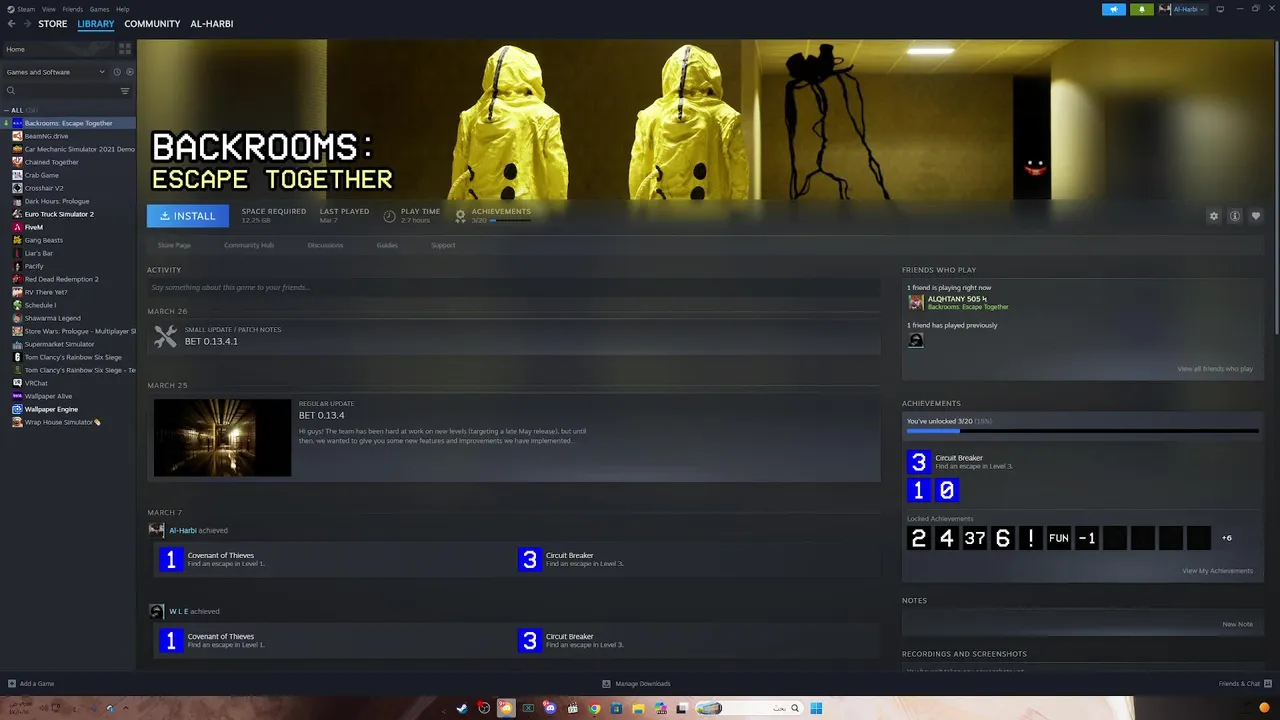This screenshot has width=1280, height=720.
Task: Go to the COMMUNITY tab
Action: coord(152,23)
